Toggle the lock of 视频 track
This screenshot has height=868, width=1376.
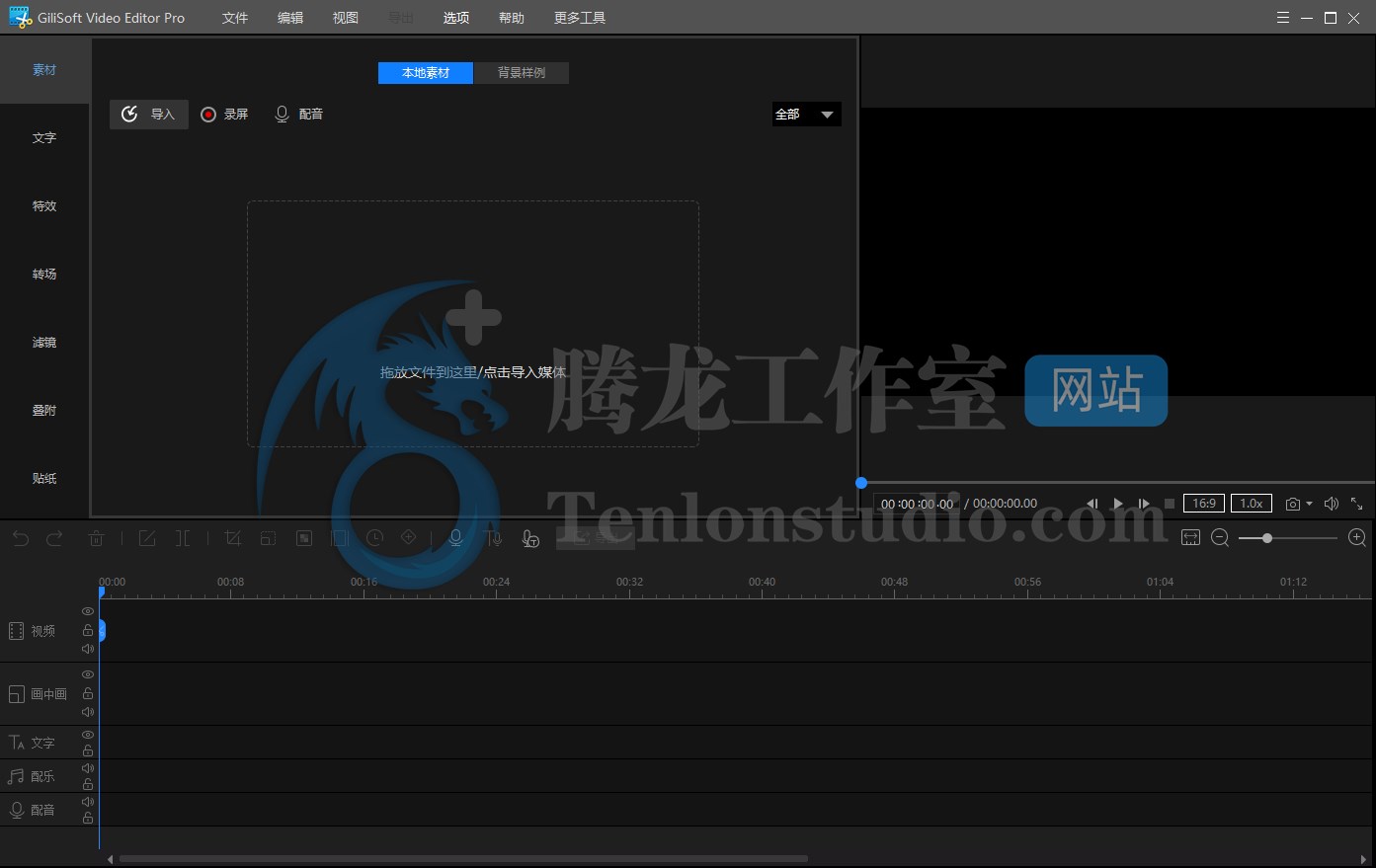click(88, 630)
